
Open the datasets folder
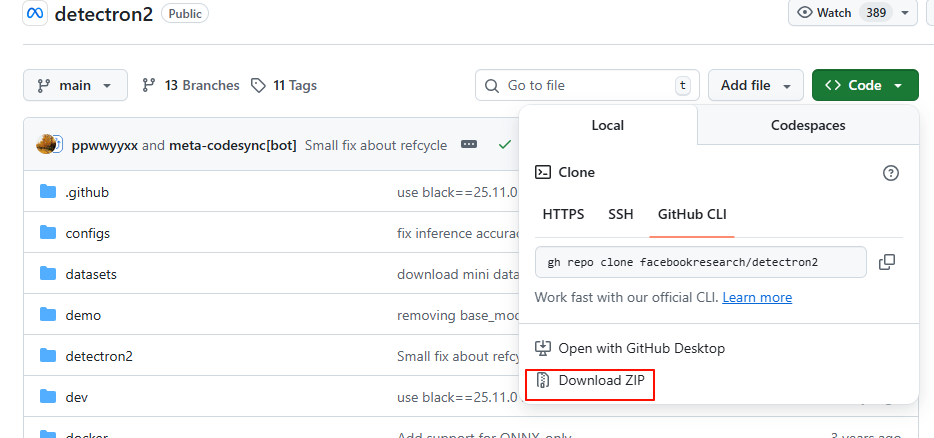(91, 274)
